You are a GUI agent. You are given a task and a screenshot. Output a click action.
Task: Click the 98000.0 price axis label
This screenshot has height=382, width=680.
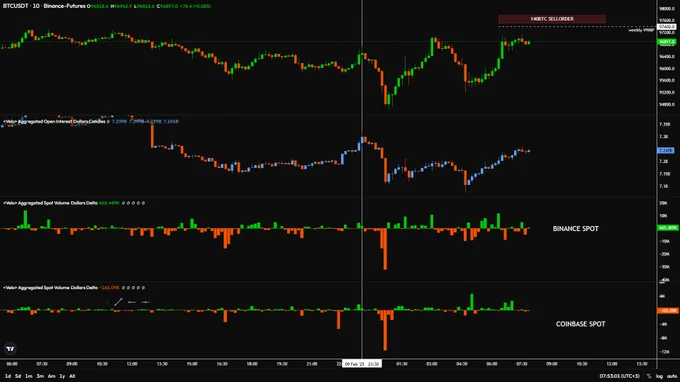coord(667,9)
